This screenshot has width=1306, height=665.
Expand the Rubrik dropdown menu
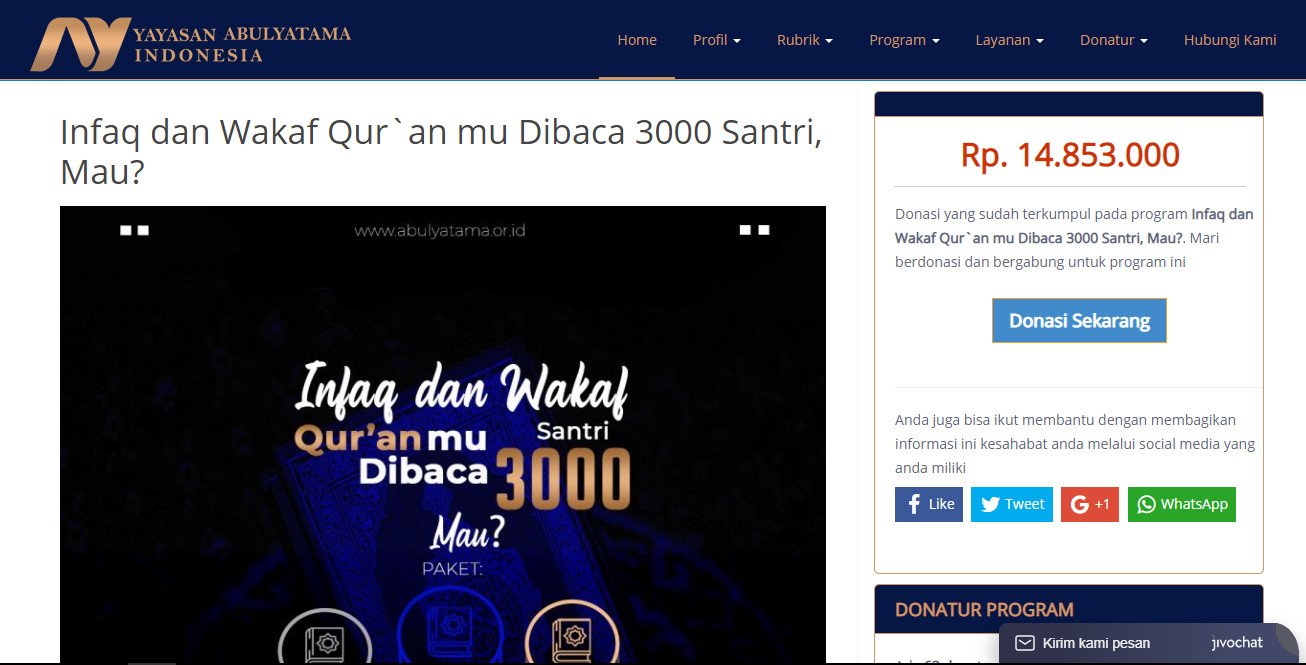pos(805,40)
